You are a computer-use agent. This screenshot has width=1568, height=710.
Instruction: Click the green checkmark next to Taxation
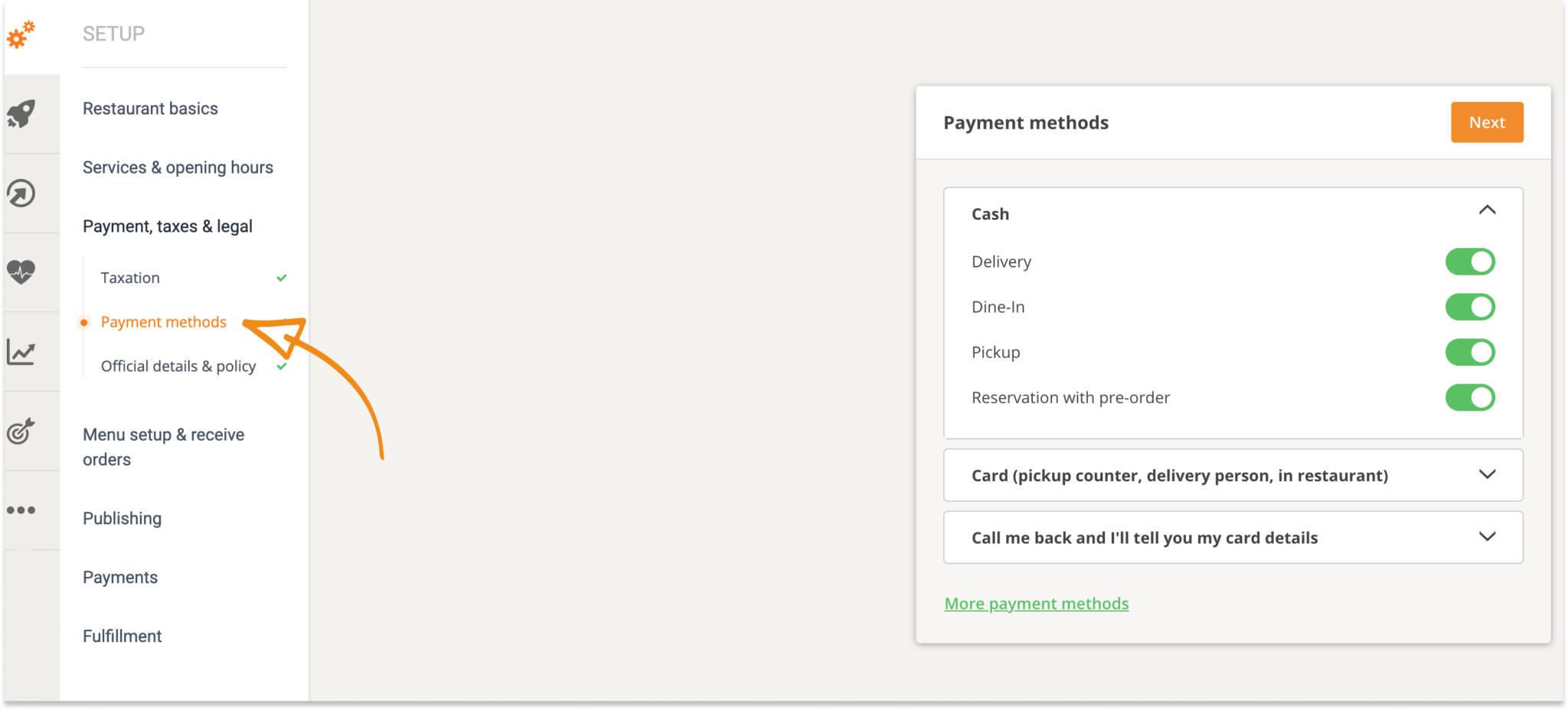[x=281, y=278]
